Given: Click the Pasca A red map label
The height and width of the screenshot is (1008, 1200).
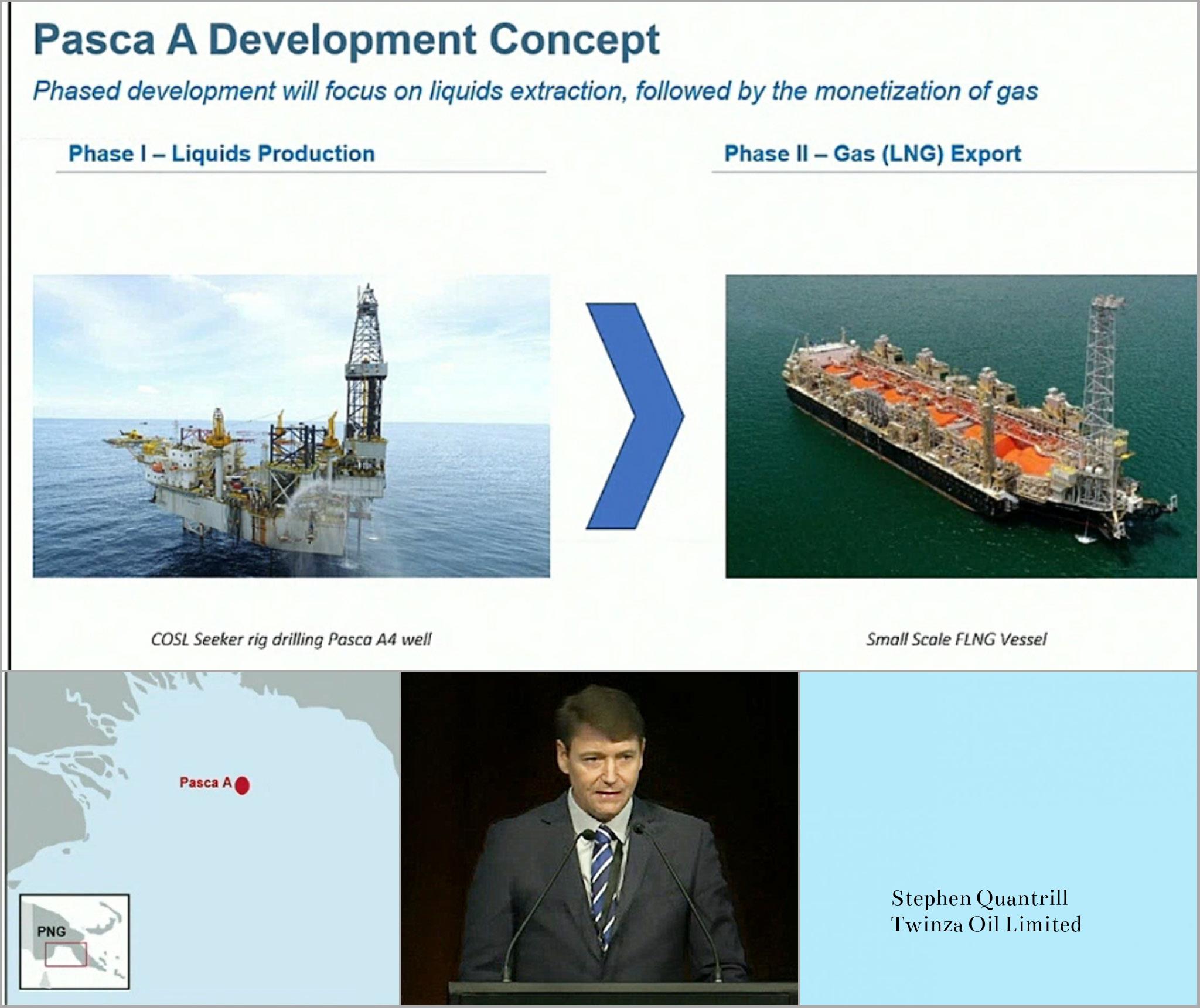Looking at the screenshot, I should (x=206, y=783).
